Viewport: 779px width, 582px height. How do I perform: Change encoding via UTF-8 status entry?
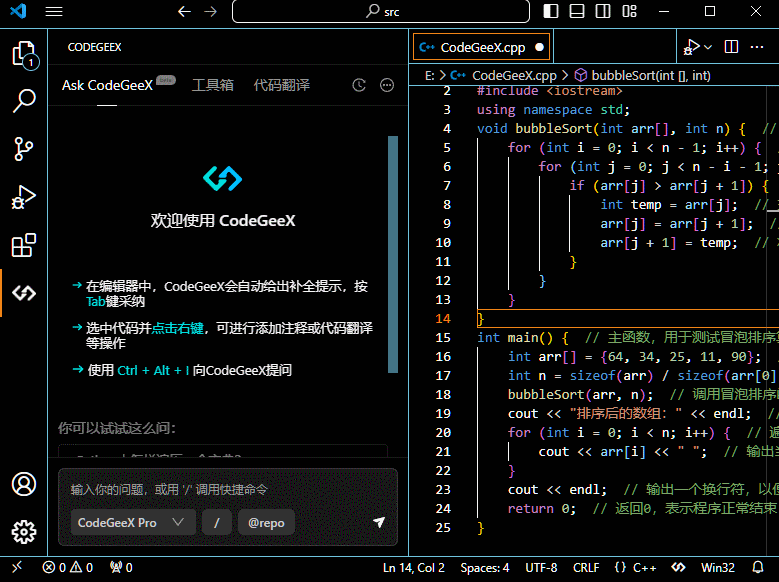click(541, 568)
